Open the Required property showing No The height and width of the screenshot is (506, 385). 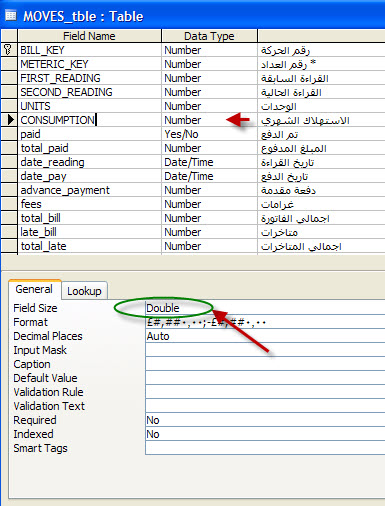click(x=265, y=420)
